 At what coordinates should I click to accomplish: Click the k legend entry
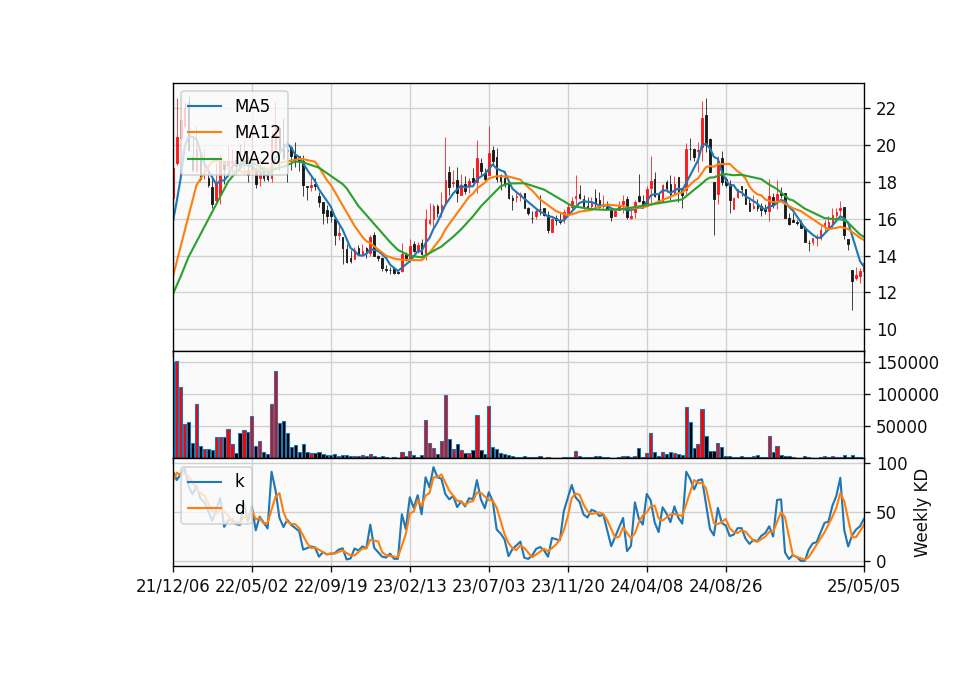click(x=239, y=481)
